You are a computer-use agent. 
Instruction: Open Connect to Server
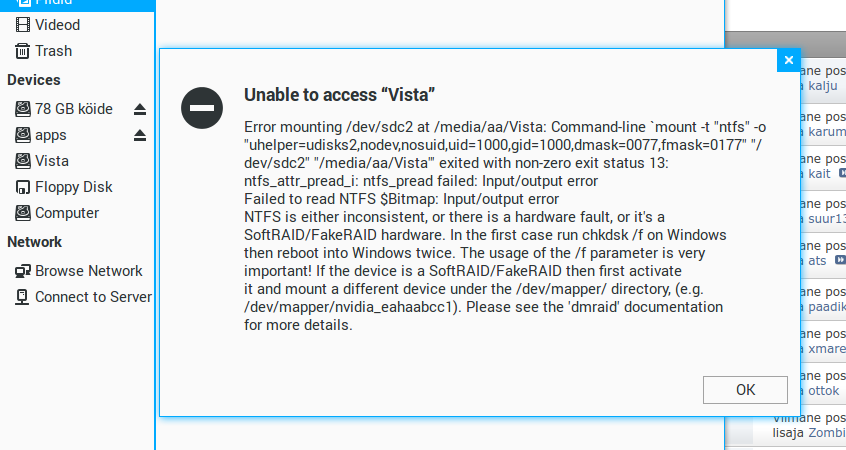93,297
